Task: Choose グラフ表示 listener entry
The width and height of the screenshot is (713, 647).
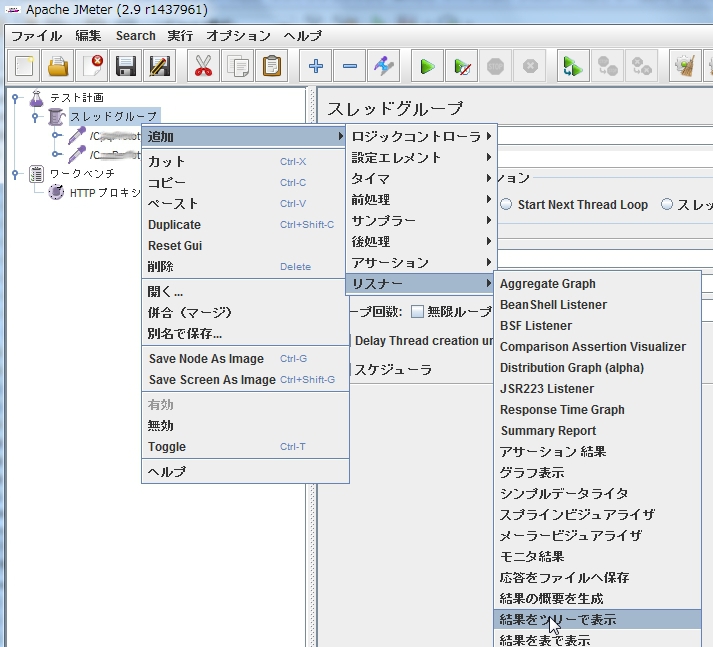Action: [x=598, y=472]
